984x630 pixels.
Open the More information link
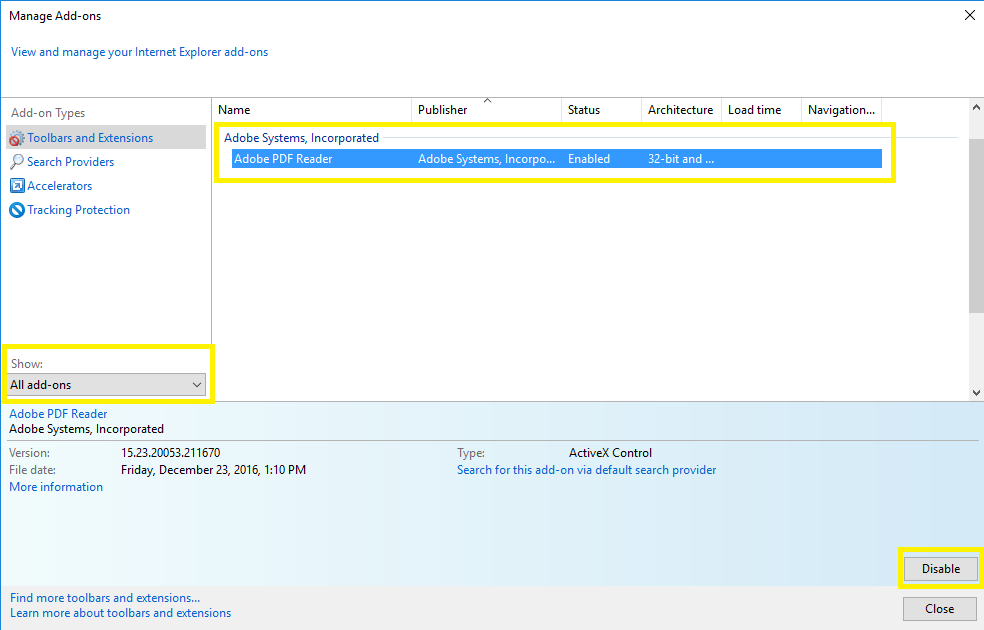click(56, 487)
